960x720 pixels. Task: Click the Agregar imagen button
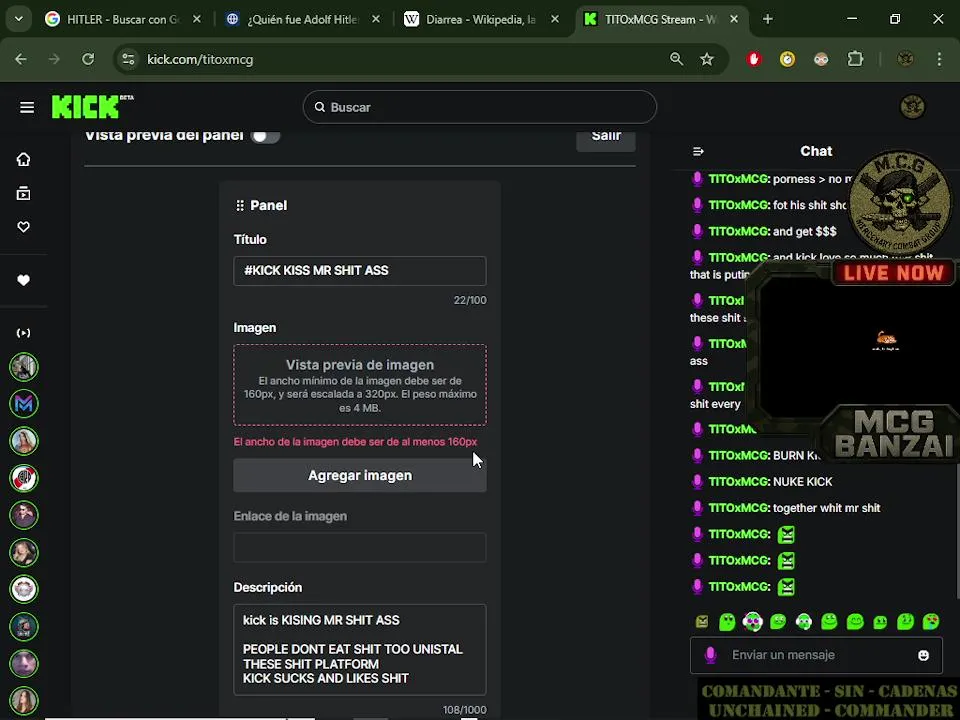coord(360,476)
